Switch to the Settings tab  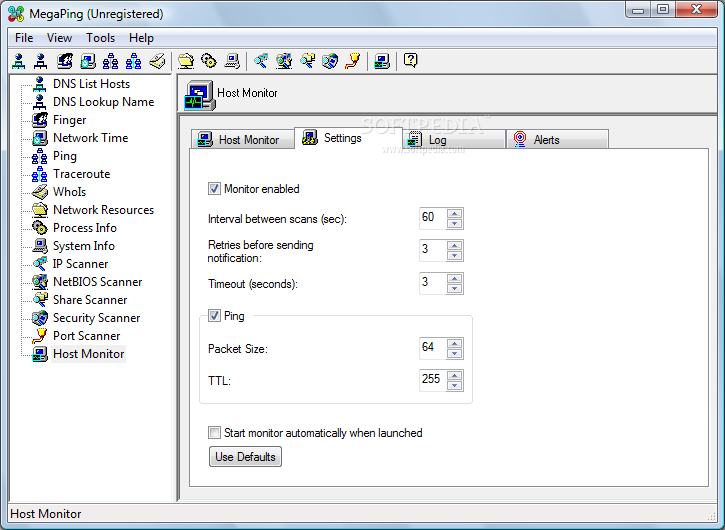point(348,138)
